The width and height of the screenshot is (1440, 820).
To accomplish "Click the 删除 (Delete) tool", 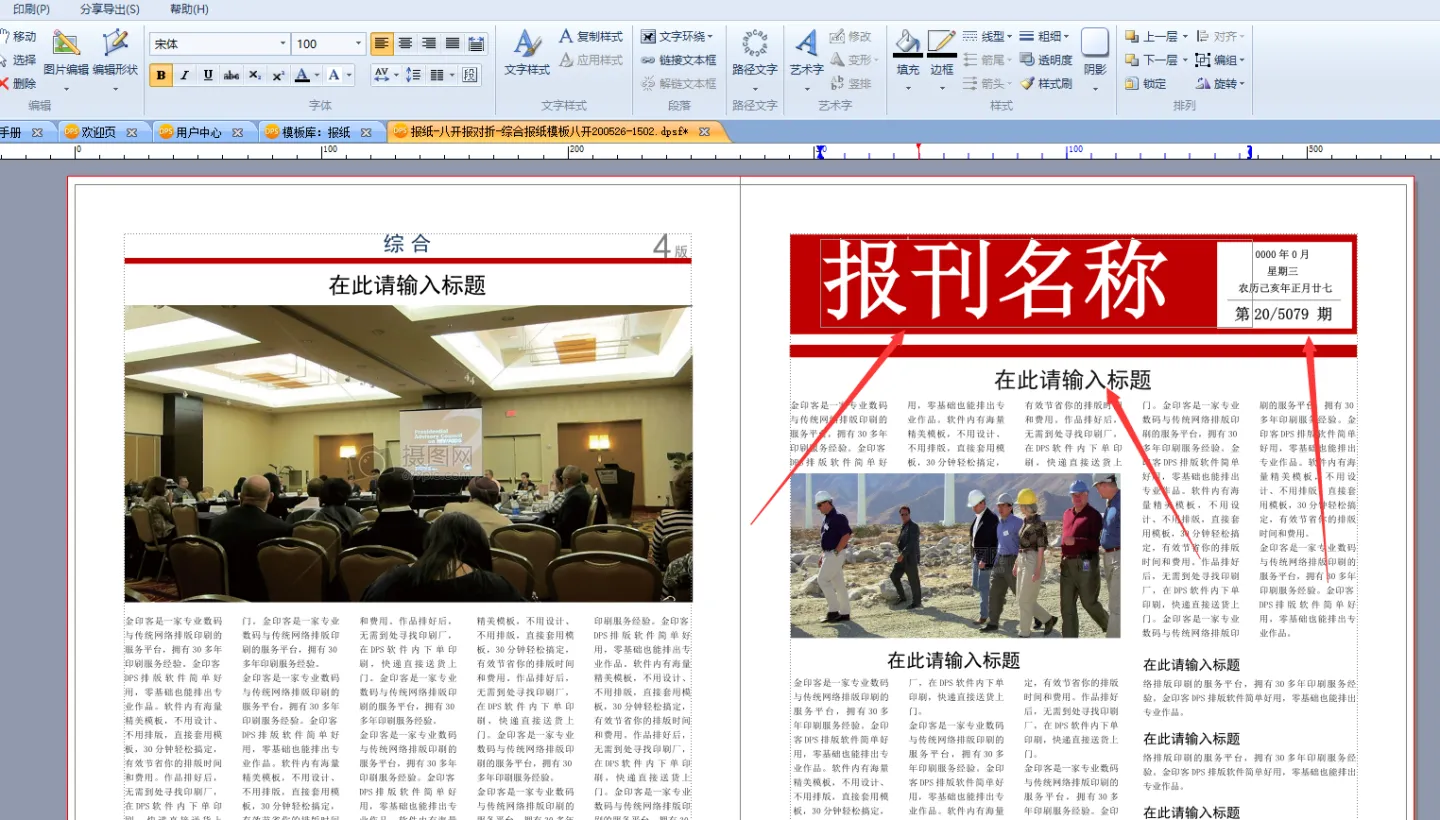I will pos(17,84).
